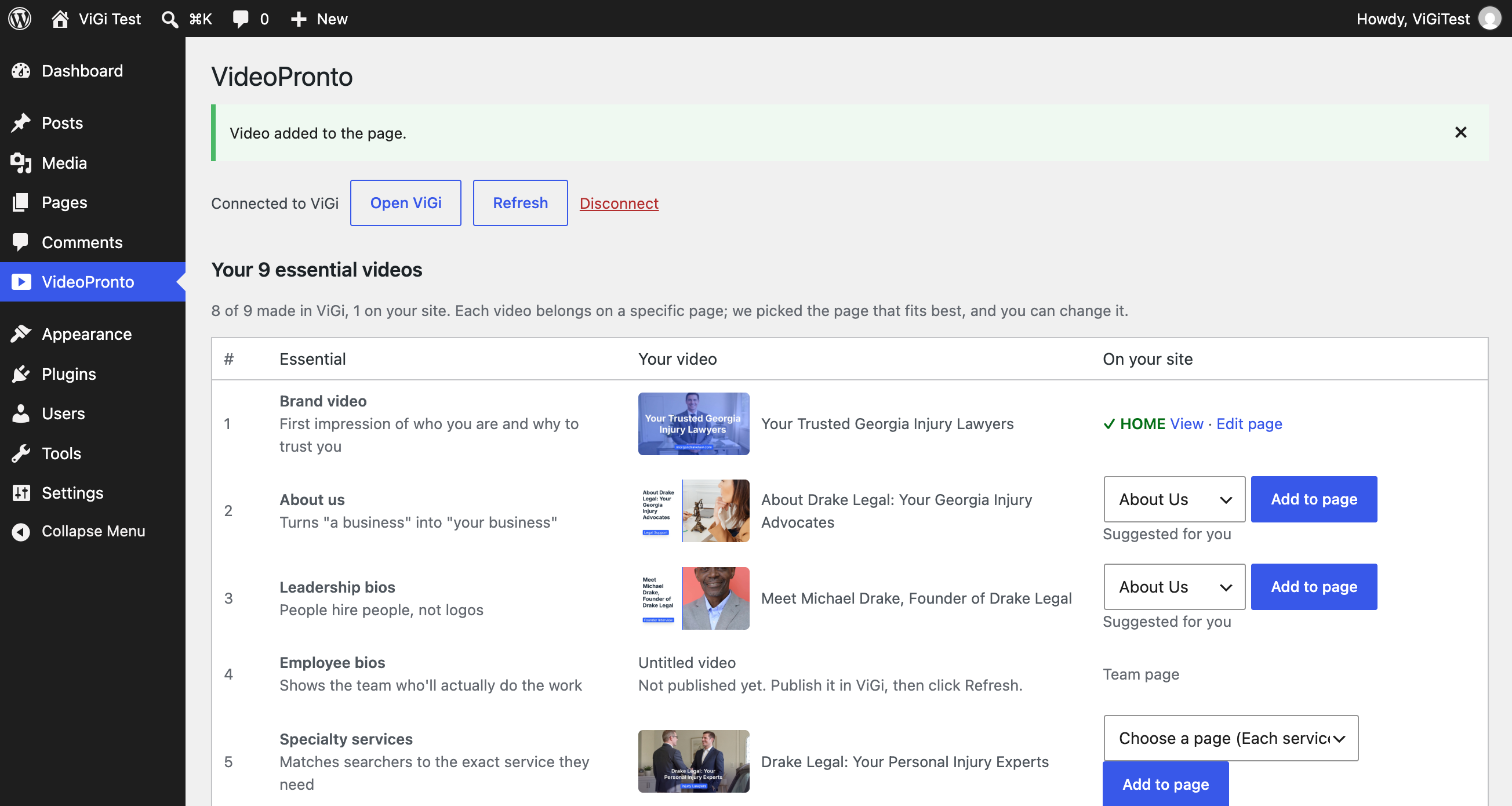Click the Plugins plug icon
Image resolution: width=1512 pixels, height=806 pixels.
pos(21,374)
